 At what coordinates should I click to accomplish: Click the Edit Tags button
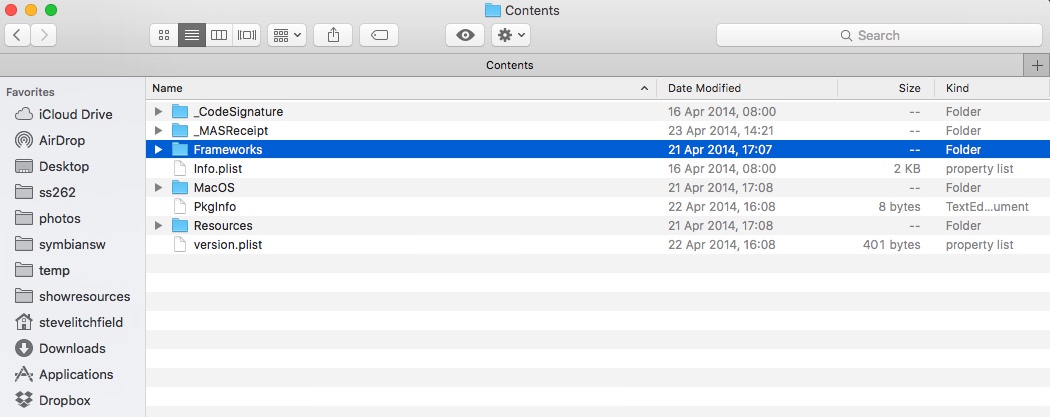pyautogui.click(x=379, y=35)
